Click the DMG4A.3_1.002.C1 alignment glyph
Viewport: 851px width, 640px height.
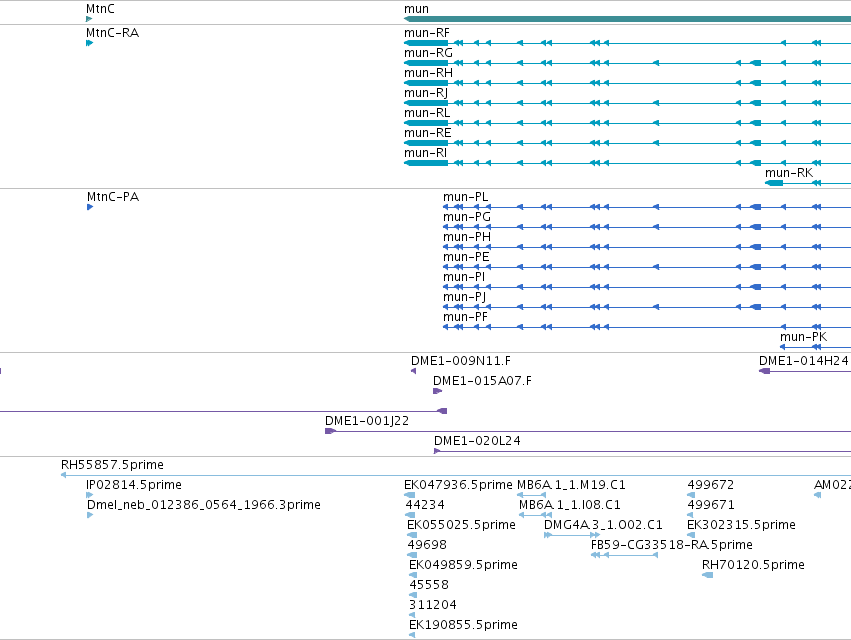pyautogui.click(x=572, y=535)
